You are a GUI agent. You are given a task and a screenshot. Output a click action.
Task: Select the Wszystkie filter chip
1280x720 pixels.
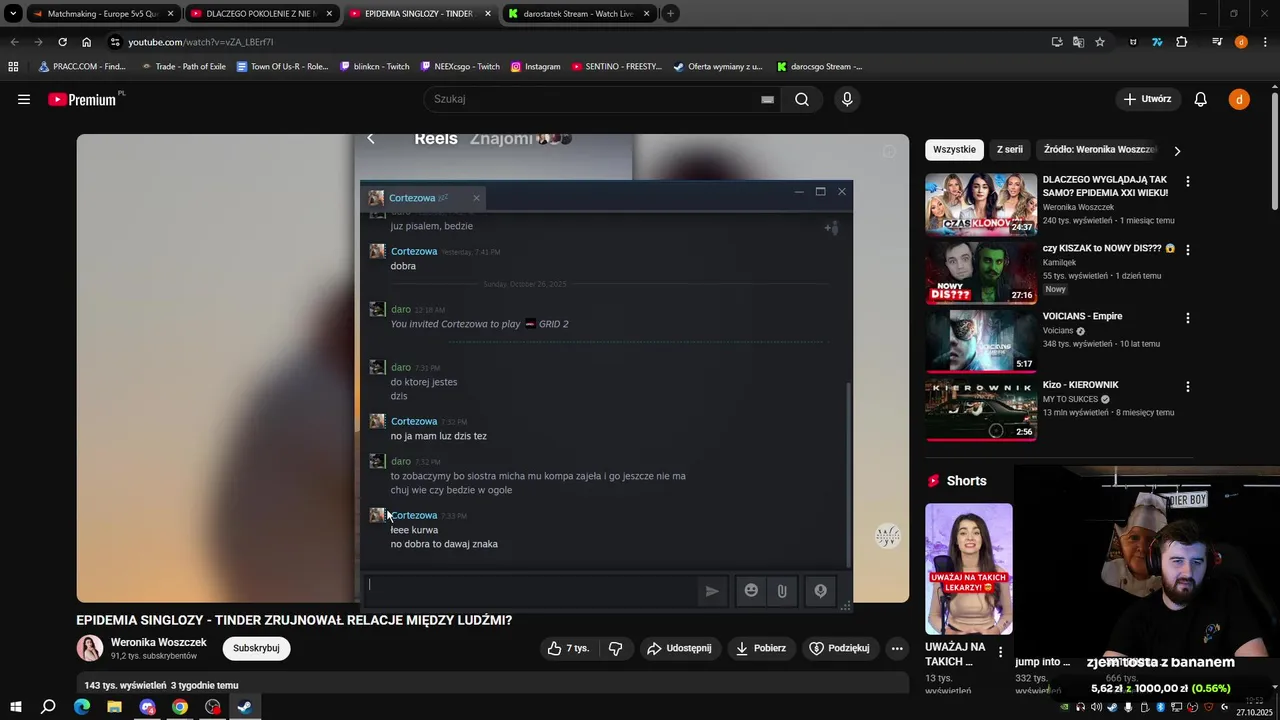coord(954,150)
